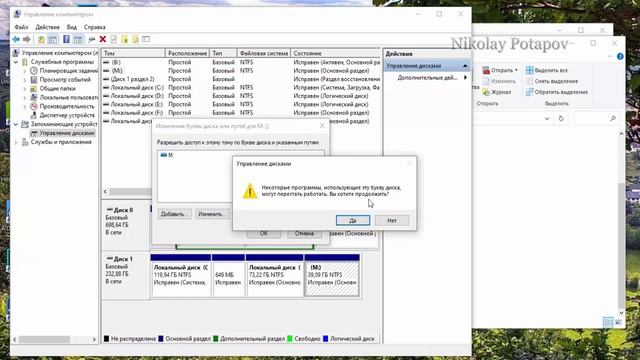Click the Изменить button in drive letter dialog

point(212,214)
